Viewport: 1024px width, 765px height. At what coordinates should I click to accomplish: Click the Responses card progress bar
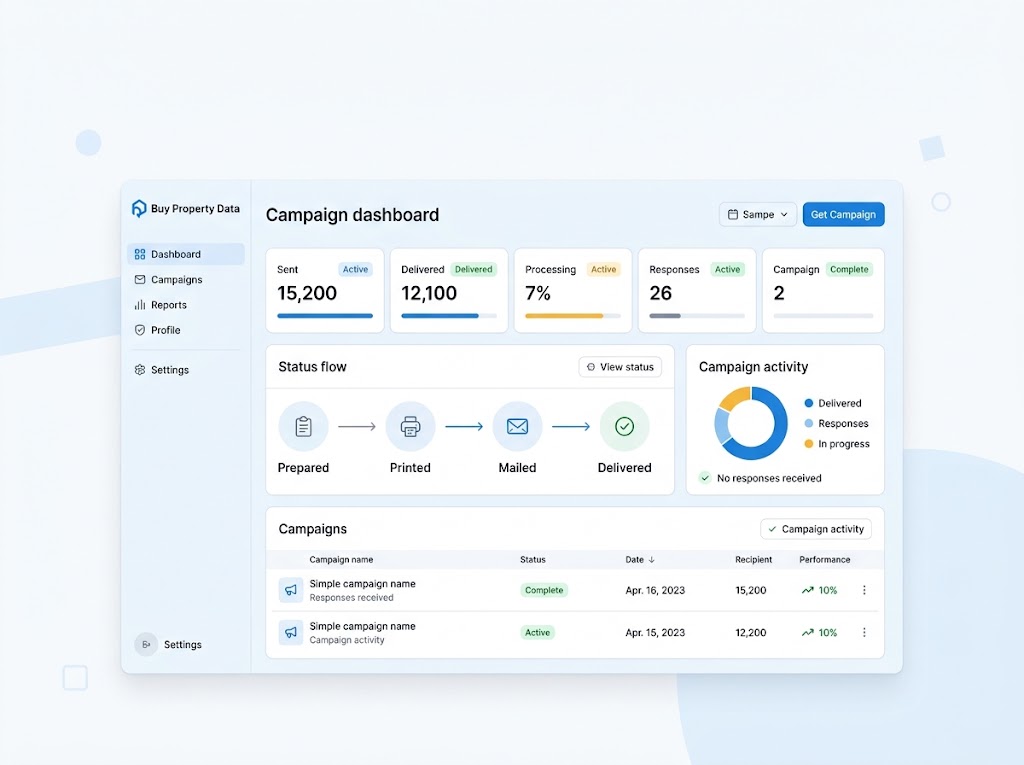697,316
